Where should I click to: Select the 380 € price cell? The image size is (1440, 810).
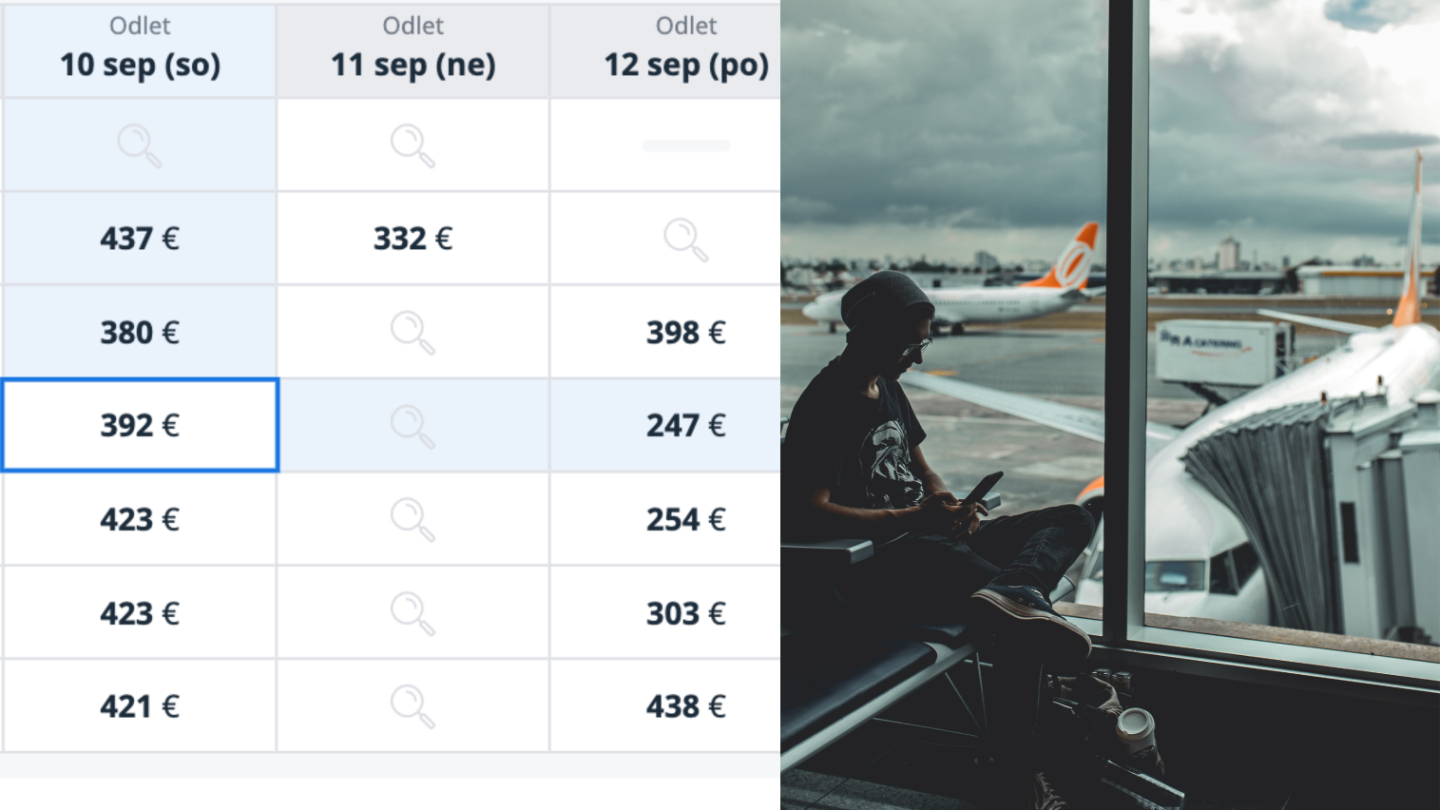139,332
